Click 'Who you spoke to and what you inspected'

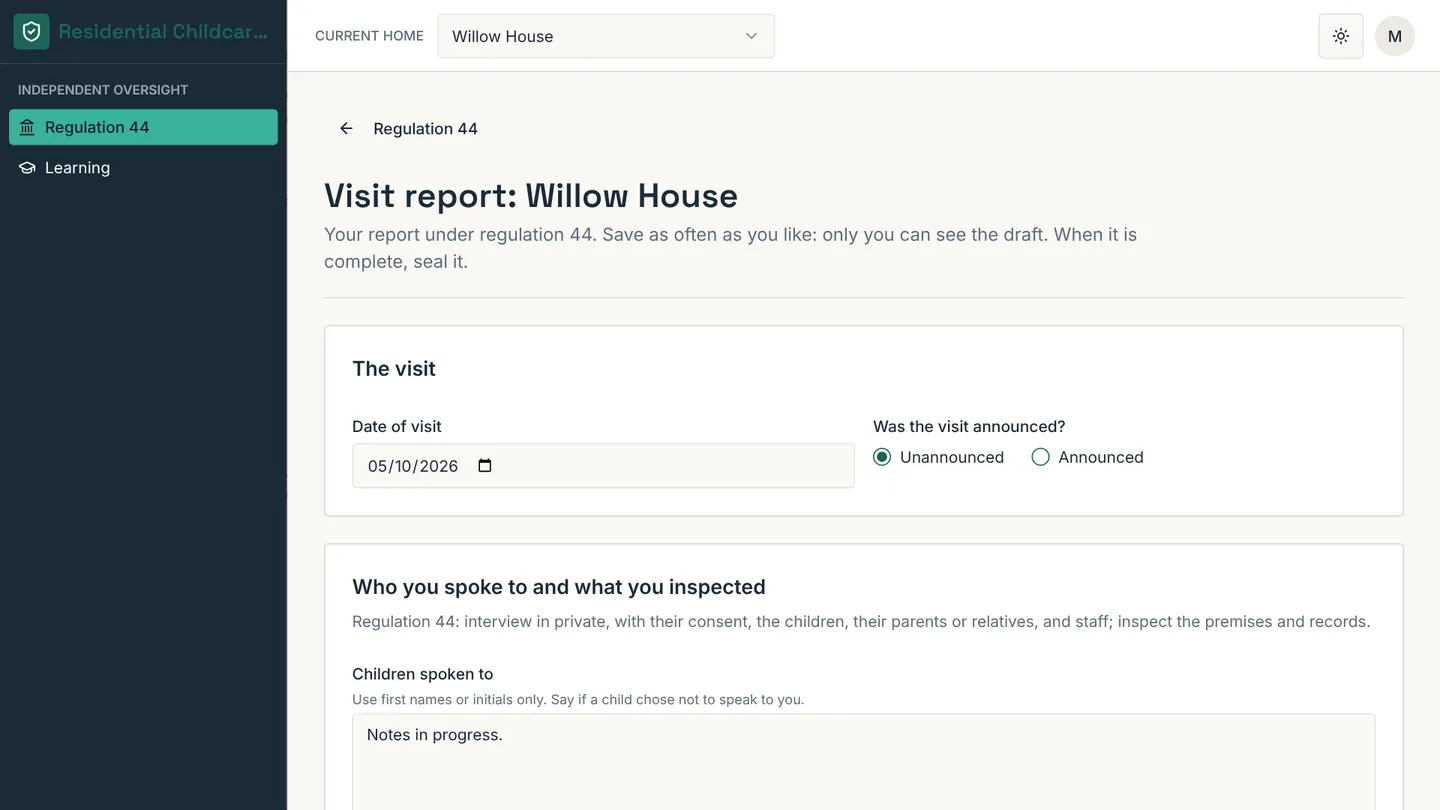click(559, 587)
